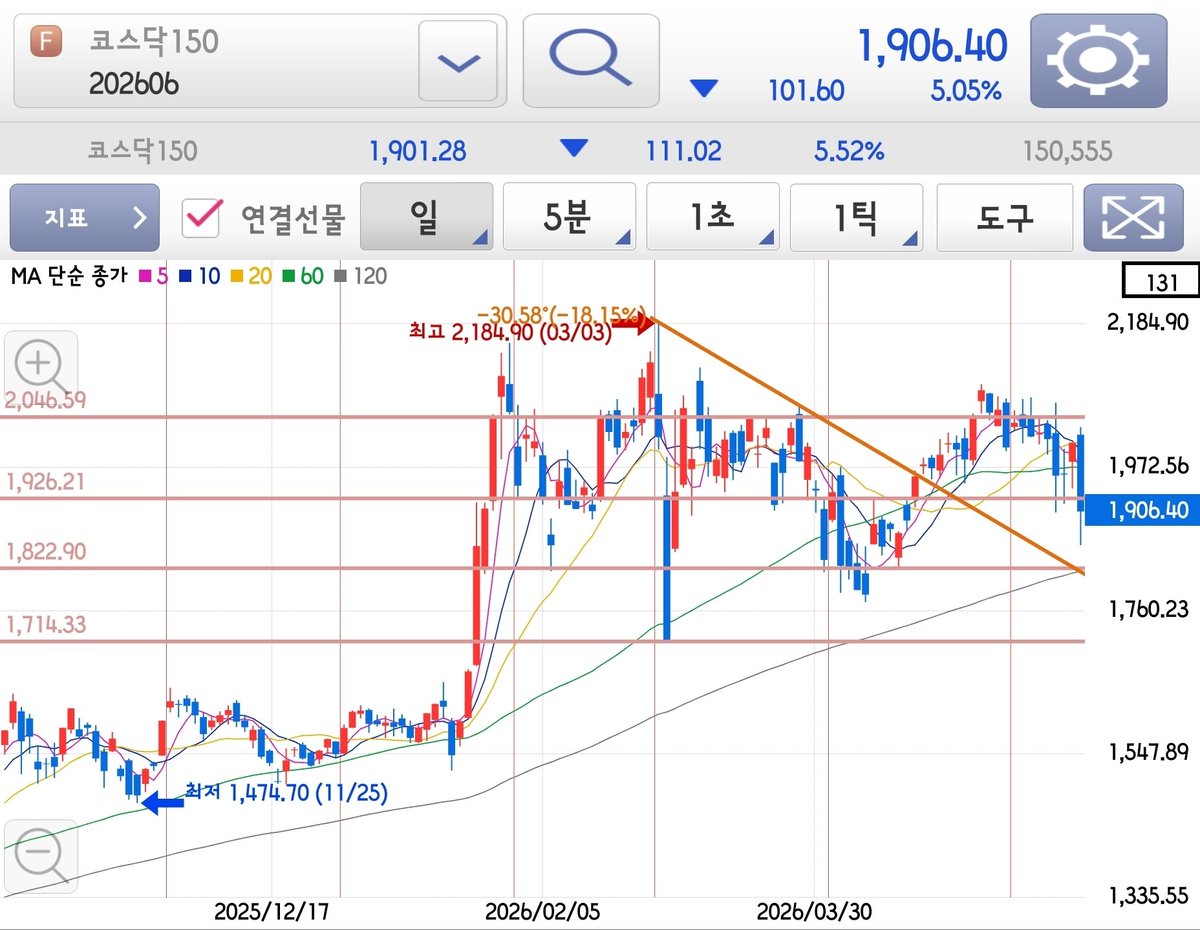The width and height of the screenshot is (1200, 930).
Task: Click the 2026/02/05 date axis label
Action: pos(543,912)
